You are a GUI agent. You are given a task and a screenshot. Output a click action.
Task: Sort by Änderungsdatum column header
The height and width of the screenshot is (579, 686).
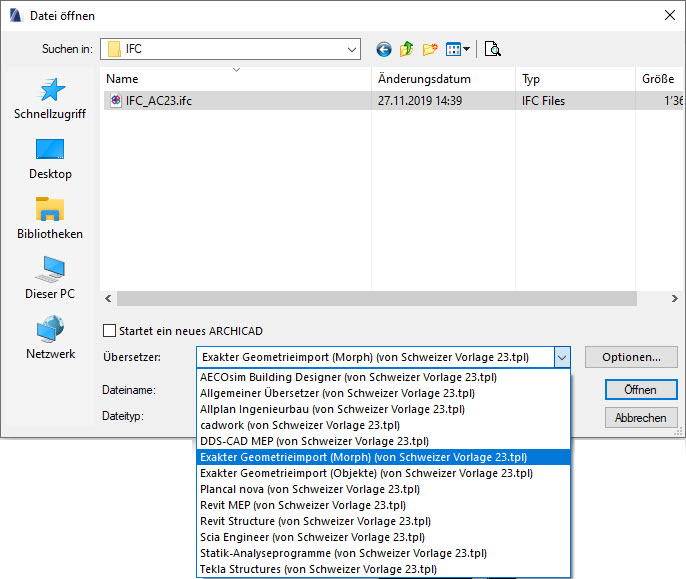tap(443, 79)
